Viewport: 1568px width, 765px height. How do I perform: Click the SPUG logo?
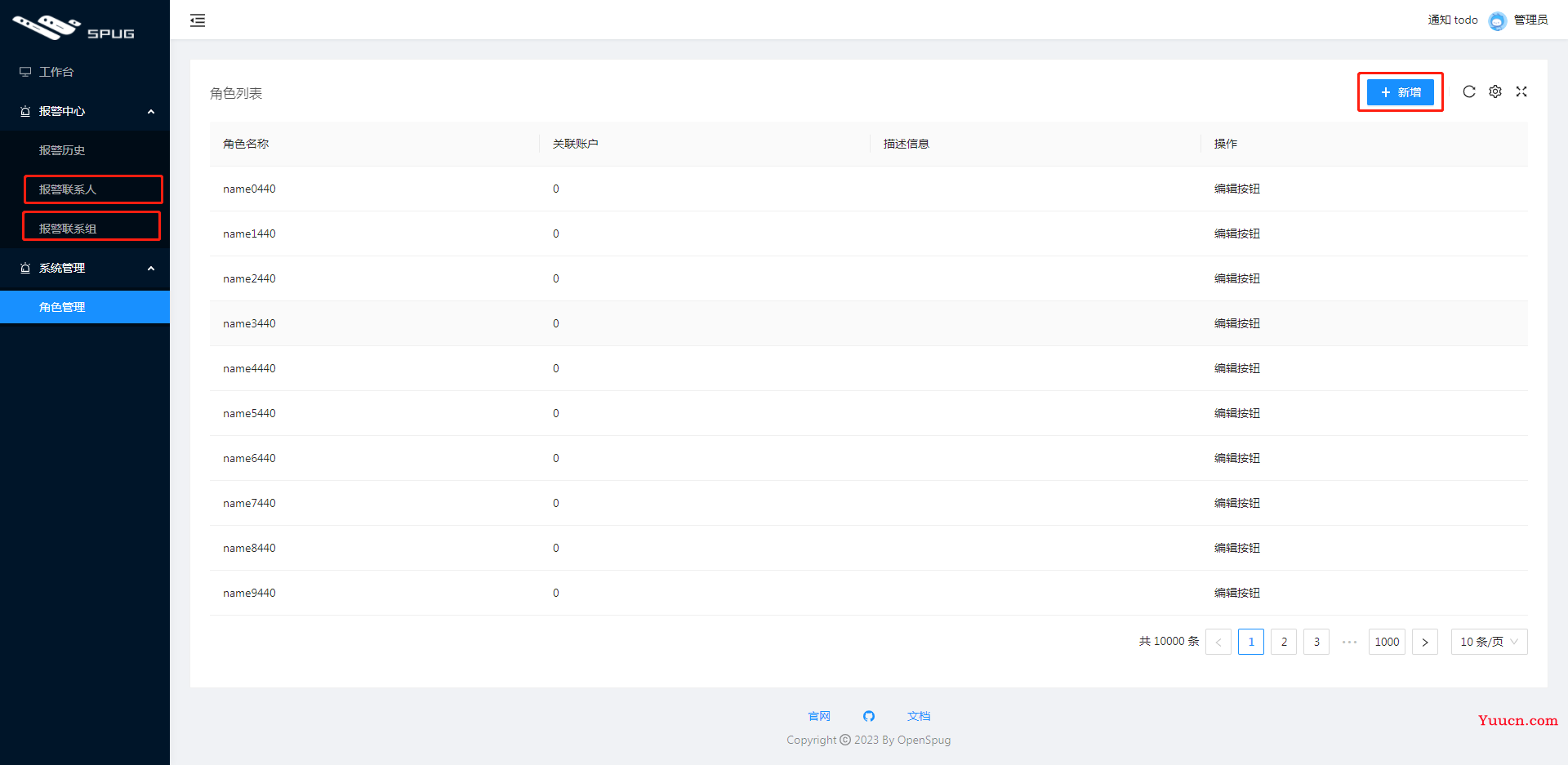pyautogui.click(x=73, y=28)
